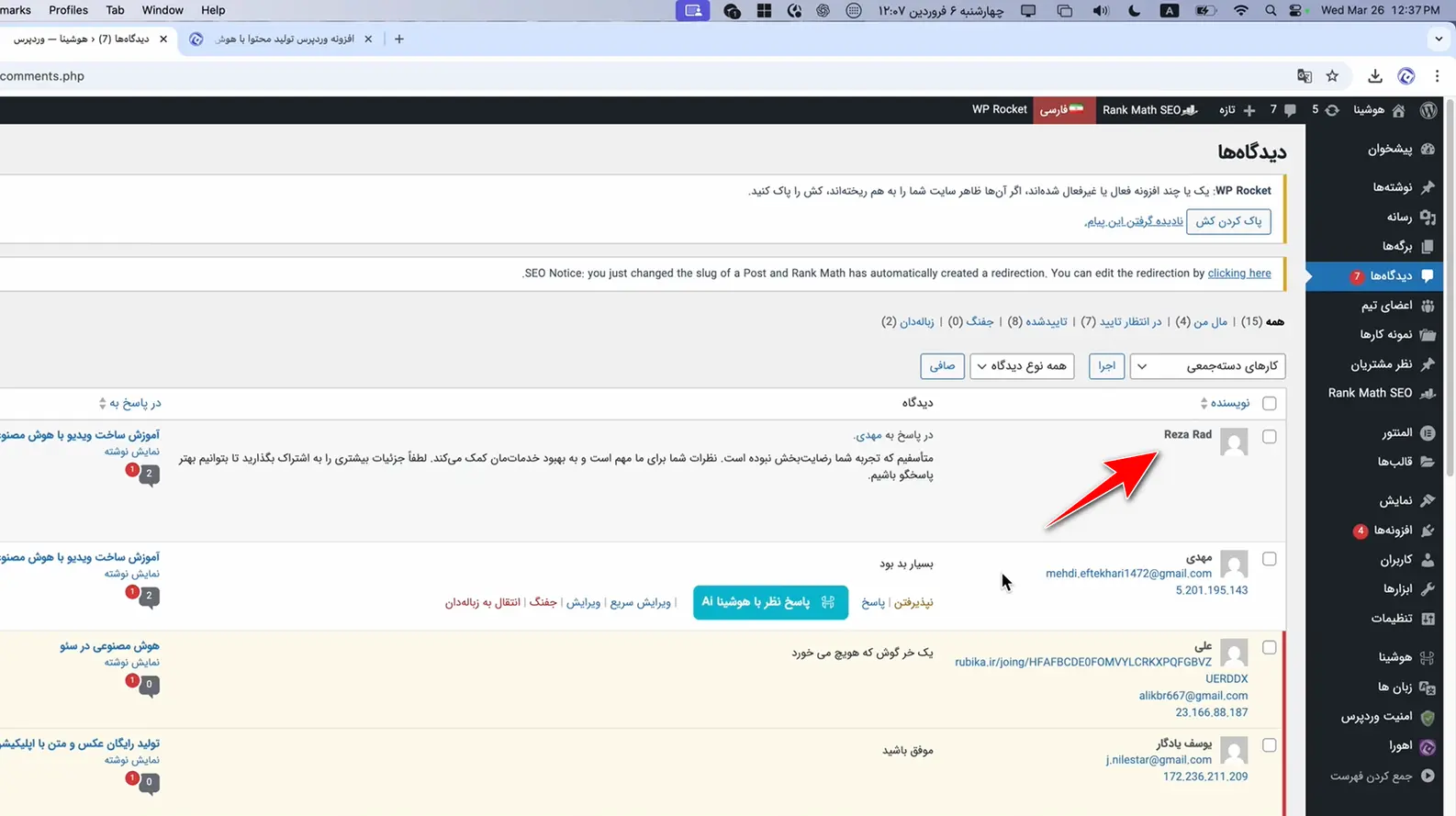
Task: Open the Help menu
Action: point(213,10)
